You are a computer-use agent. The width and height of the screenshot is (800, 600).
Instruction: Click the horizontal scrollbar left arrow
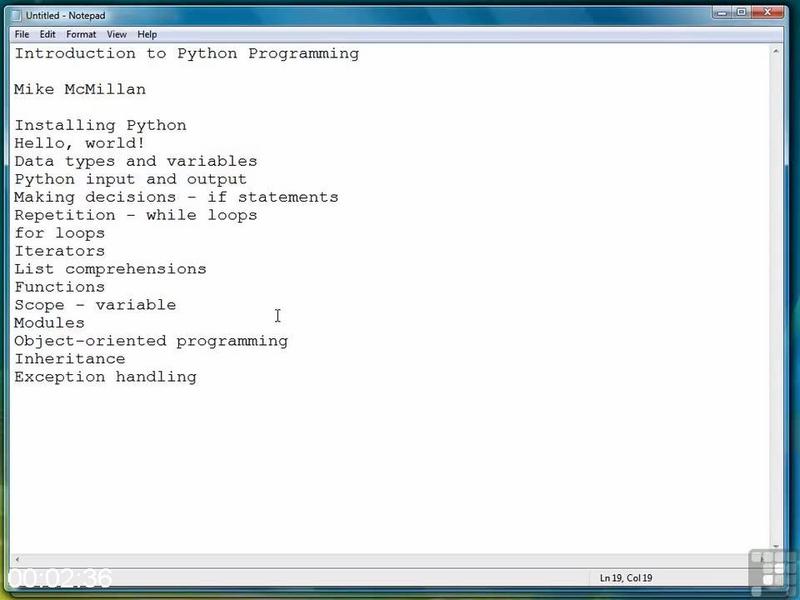pos(17,560)
